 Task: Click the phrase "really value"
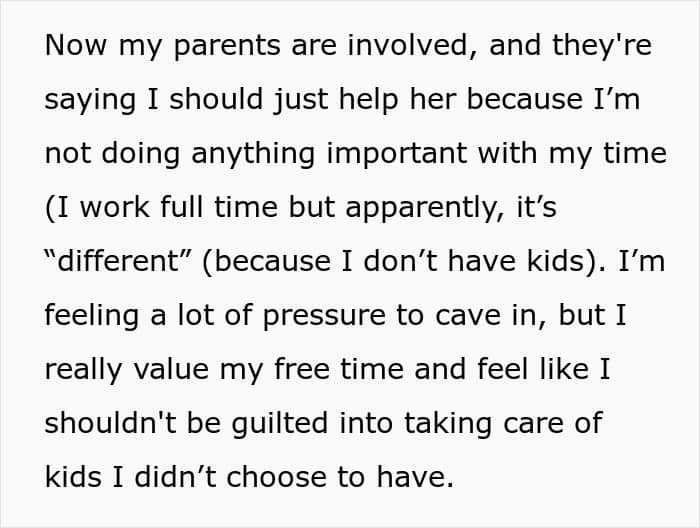tap(127, 371)
